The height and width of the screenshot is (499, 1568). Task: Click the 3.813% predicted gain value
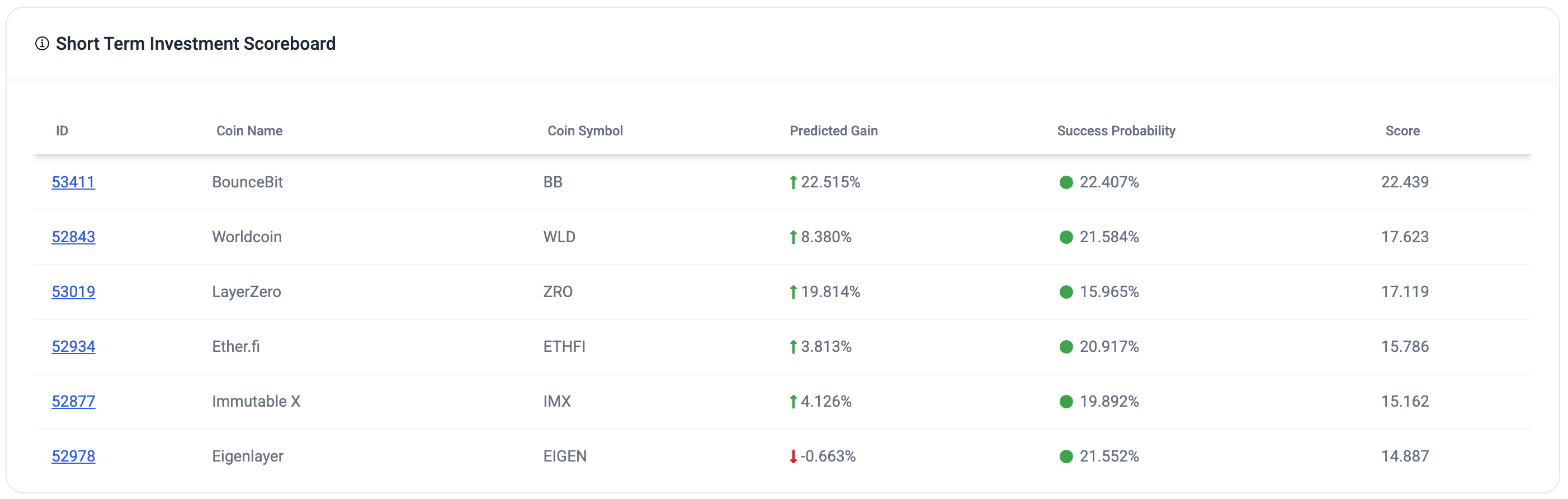pyautogui.click(x=826, y=347)
